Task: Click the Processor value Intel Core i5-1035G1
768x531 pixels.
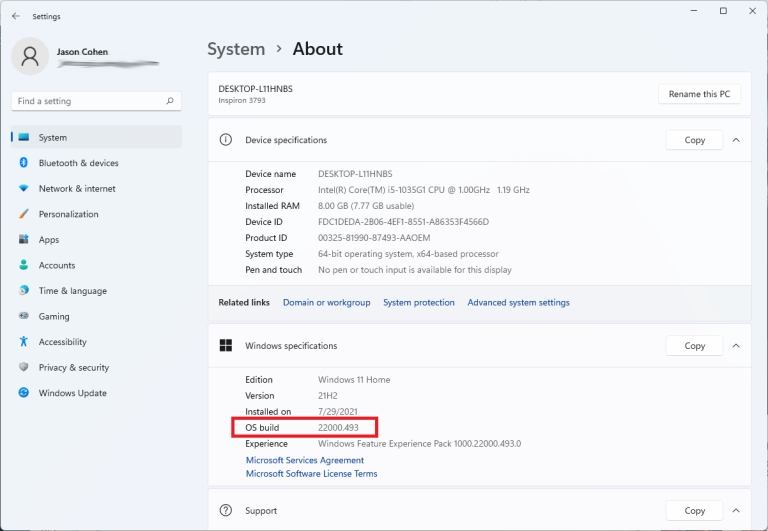Action: 424,190
